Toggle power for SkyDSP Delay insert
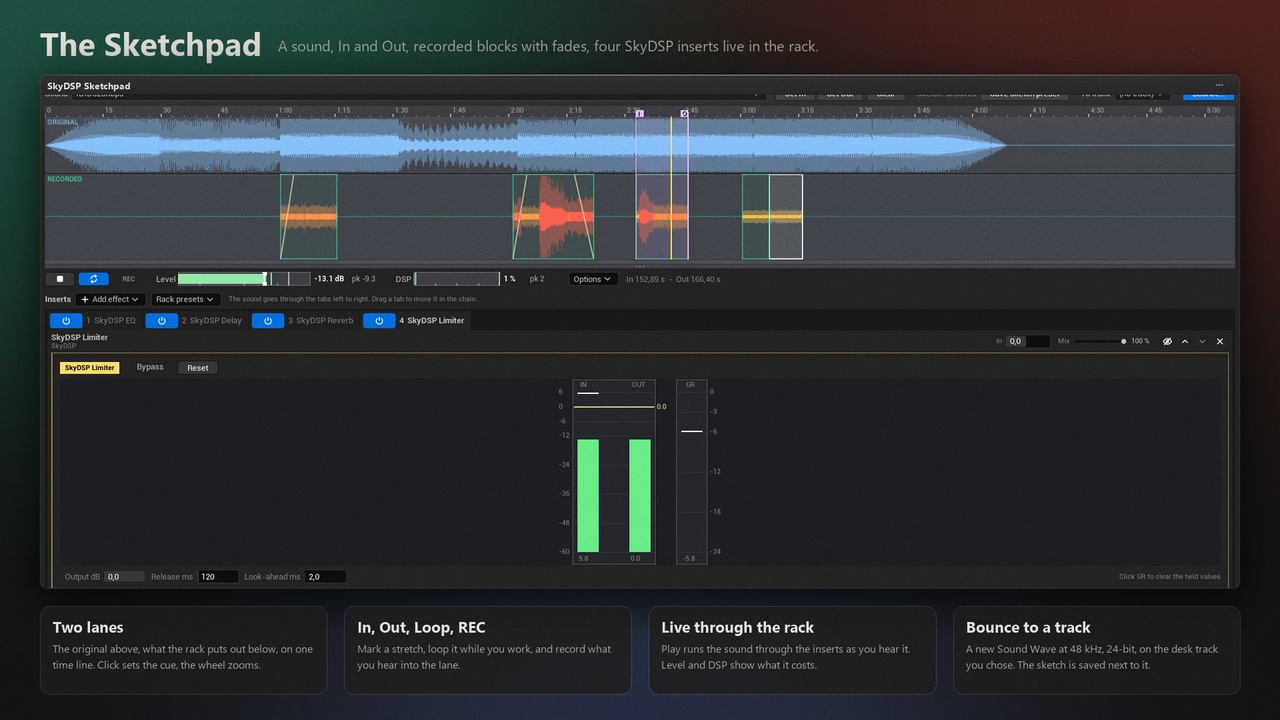 click(x=162, y=321)
